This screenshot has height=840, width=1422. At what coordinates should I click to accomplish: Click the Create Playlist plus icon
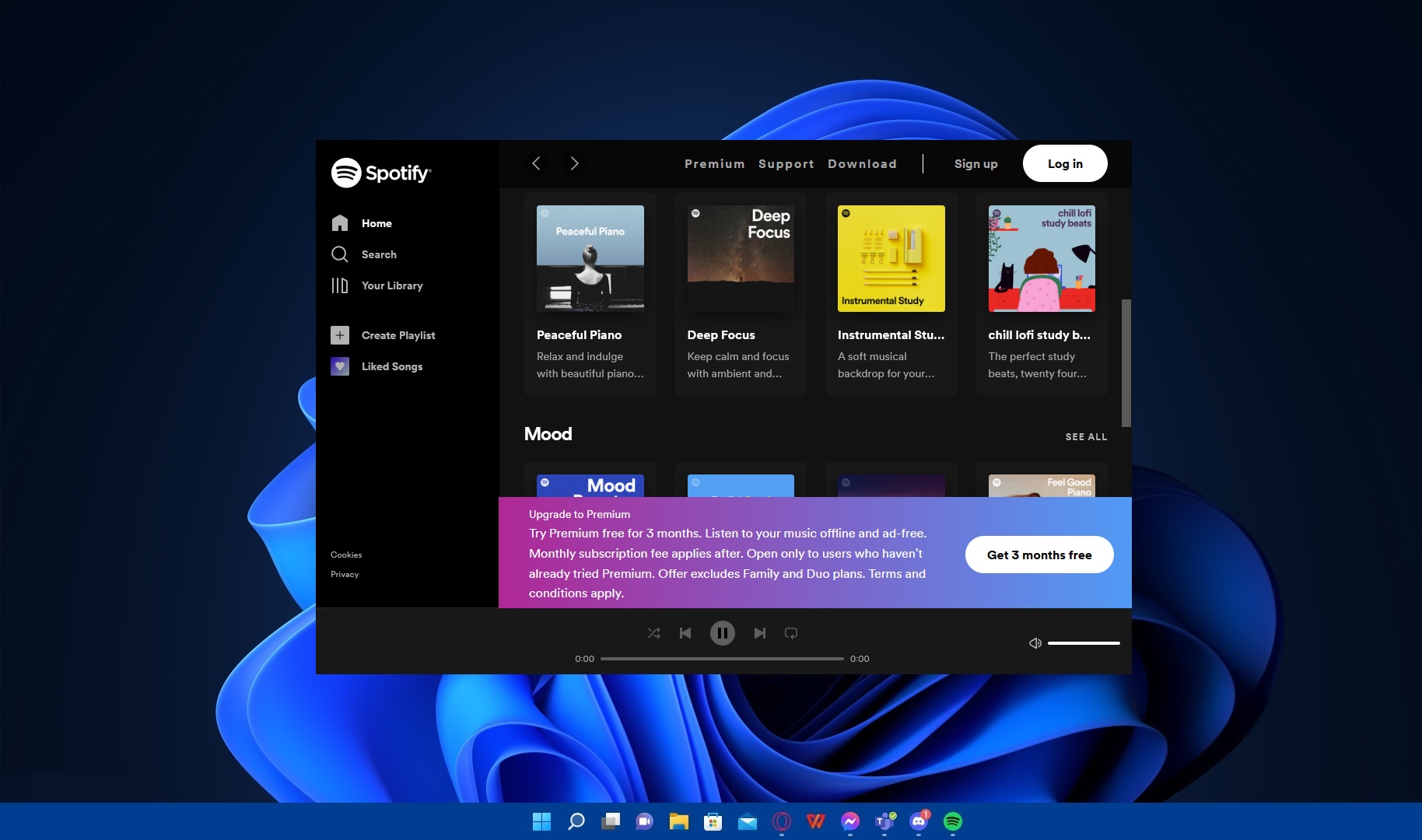click(x=340, y=335)
